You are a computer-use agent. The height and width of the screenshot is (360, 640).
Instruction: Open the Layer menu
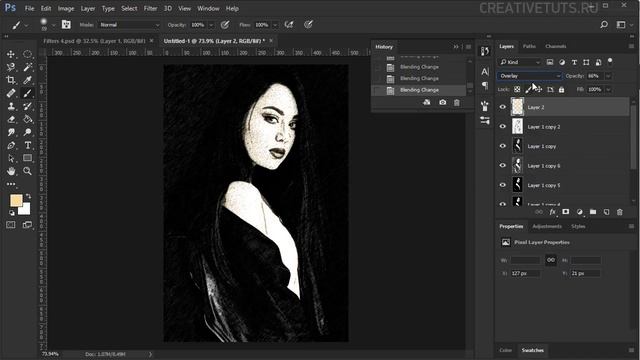click(88, 8)
